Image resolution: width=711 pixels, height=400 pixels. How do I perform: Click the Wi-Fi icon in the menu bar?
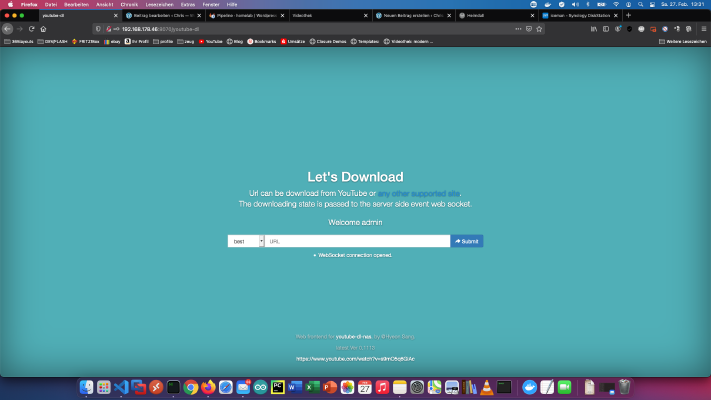(616, 5)
